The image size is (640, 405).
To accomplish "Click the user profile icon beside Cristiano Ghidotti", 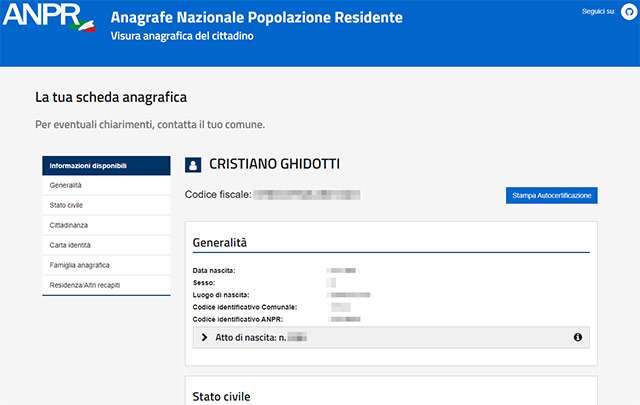I will (x=193, y=165).
